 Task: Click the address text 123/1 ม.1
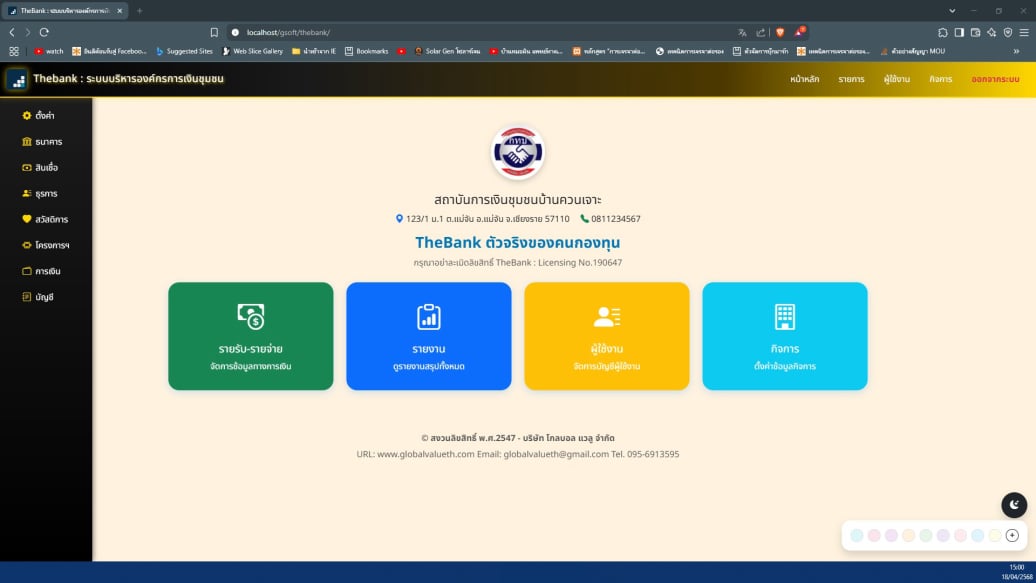pyautogui.click(x=488, y=219)
